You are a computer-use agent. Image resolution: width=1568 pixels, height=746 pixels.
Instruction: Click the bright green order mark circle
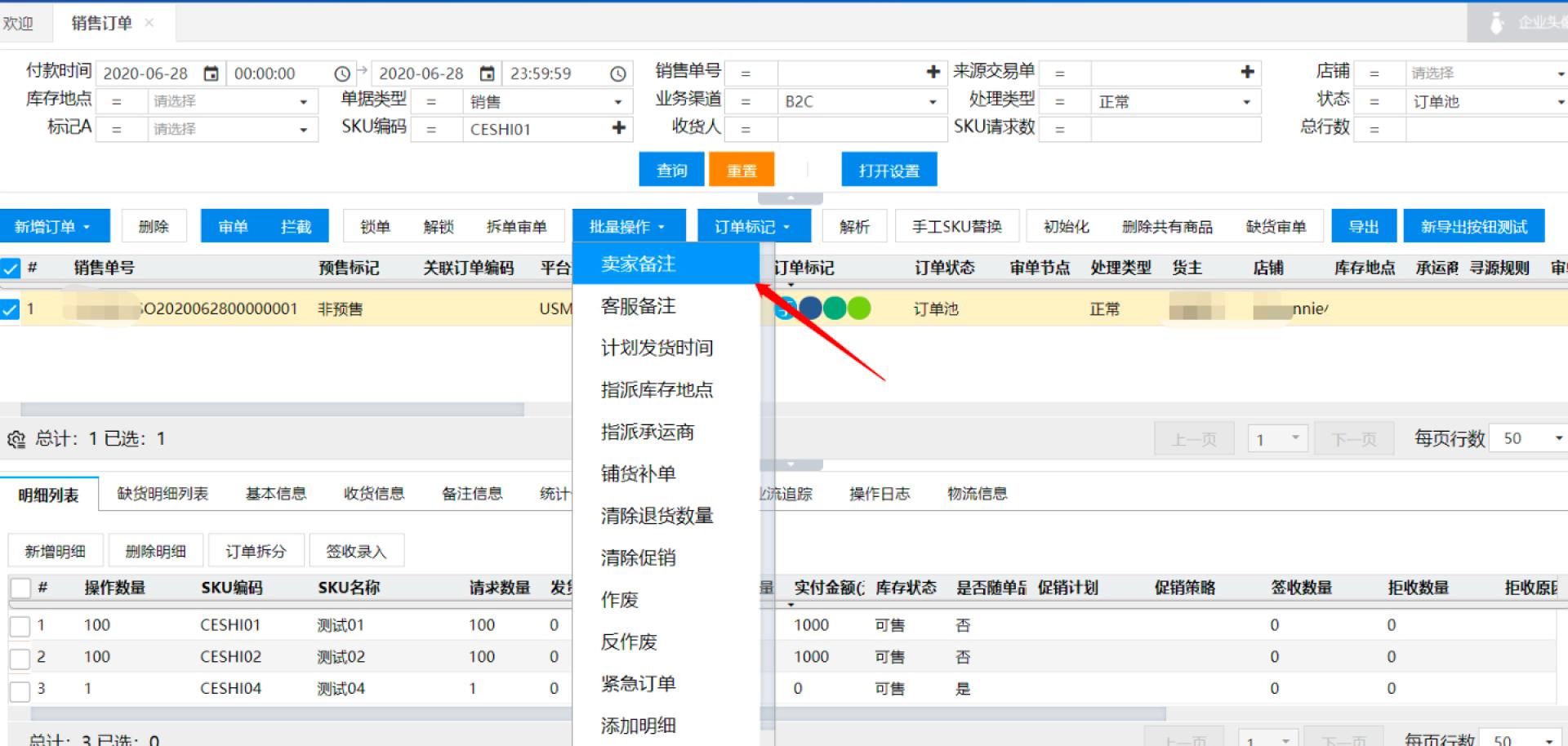point(859,309)
